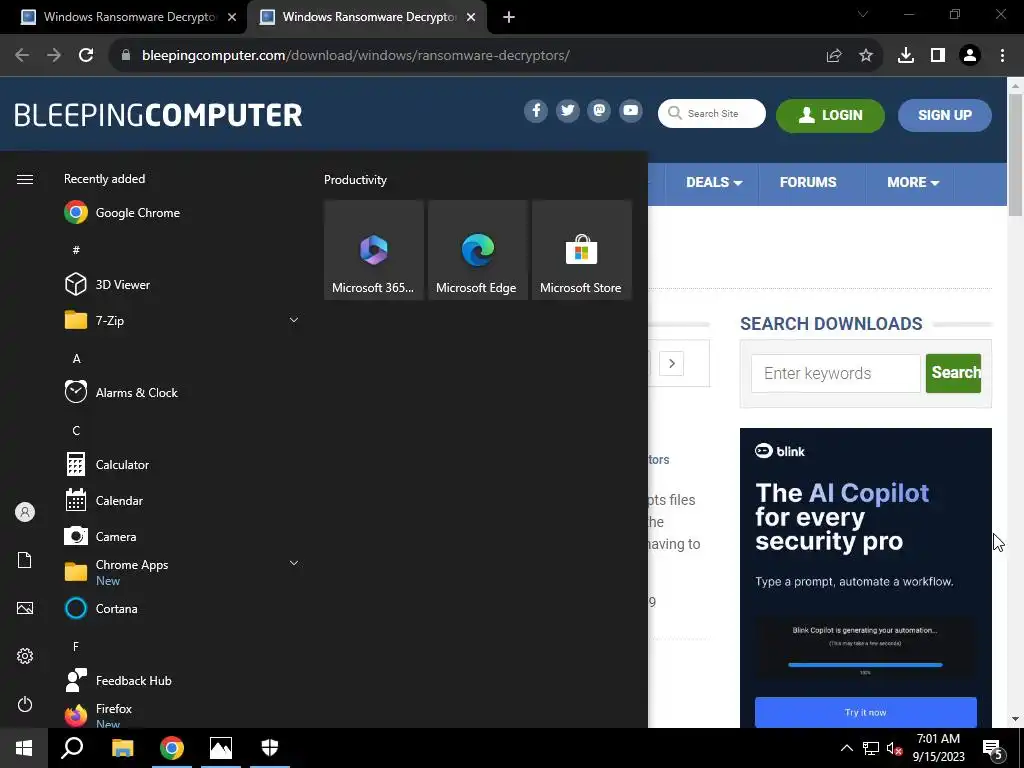Open the MORE dropdown menu
Image resolution: width=1024 pixels, height=768 pixels.
[x=912, y=183]
